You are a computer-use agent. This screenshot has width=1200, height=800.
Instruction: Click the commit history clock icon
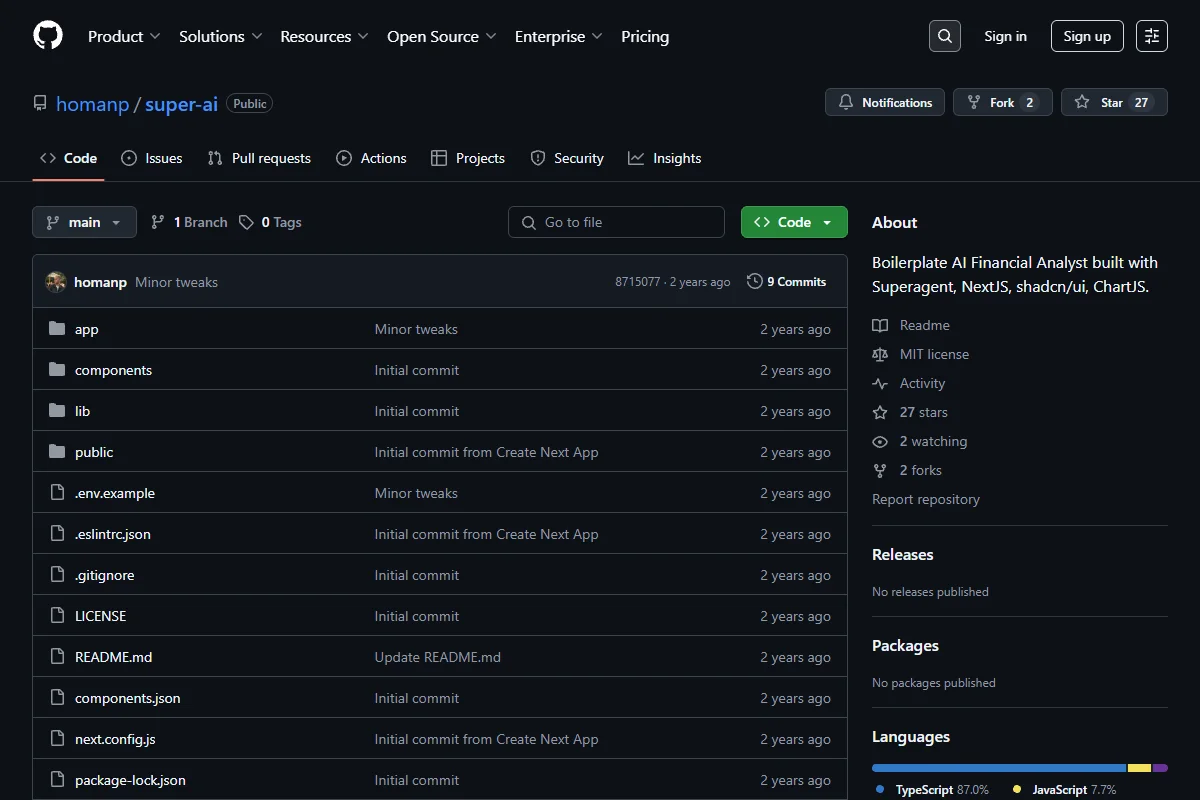755,282
